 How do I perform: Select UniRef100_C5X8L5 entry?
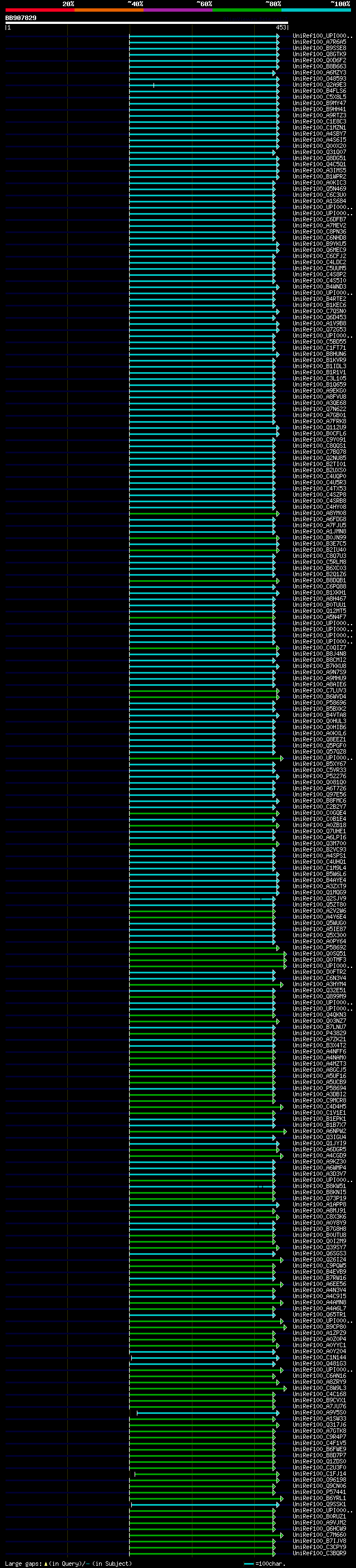tap(319, 97)
